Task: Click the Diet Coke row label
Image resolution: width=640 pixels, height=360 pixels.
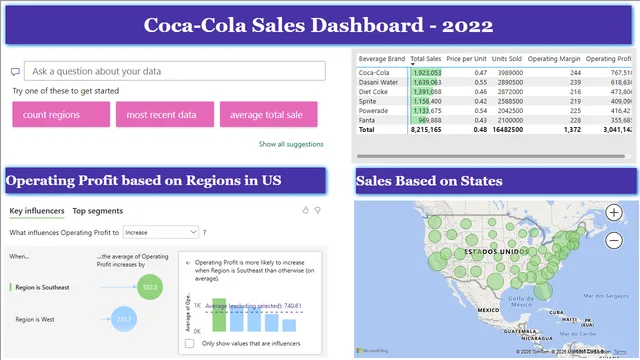Action: tap(373, 92)
